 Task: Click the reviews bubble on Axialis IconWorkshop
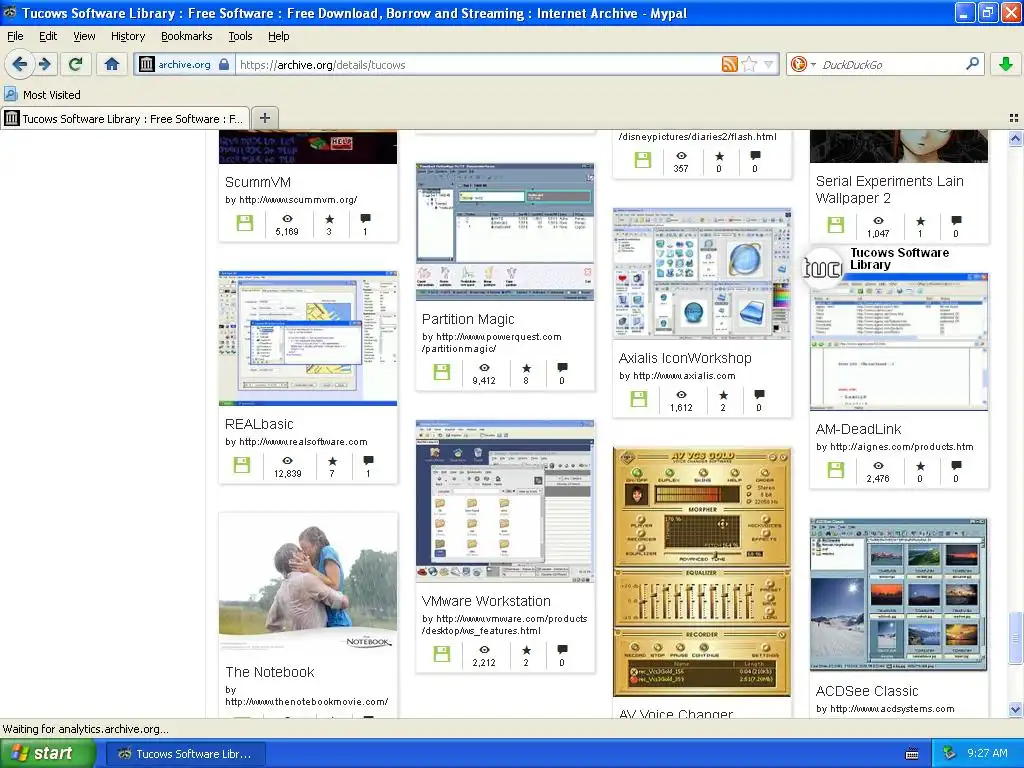pos(759,394)
